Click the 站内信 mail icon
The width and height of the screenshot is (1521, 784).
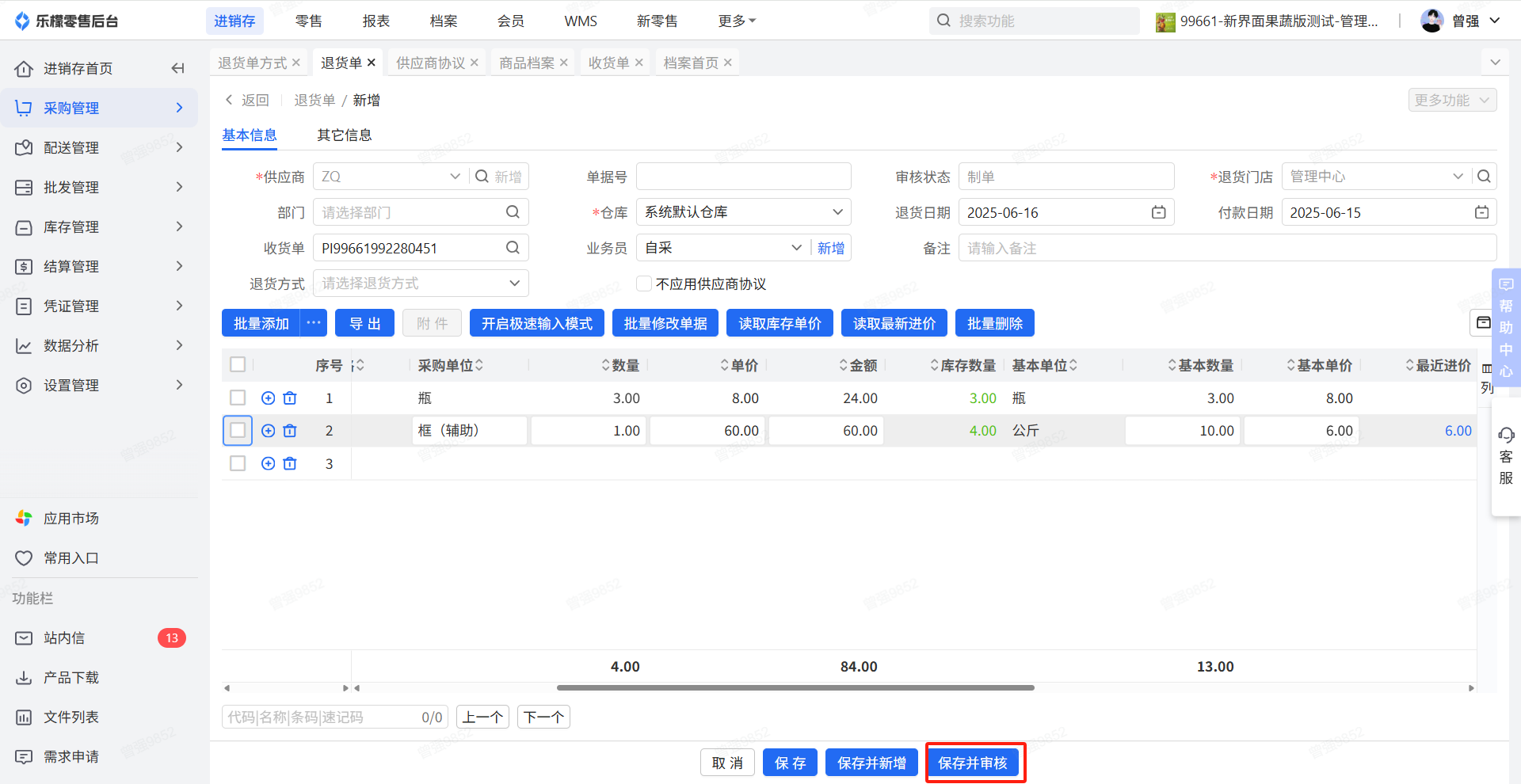(24, 638)
